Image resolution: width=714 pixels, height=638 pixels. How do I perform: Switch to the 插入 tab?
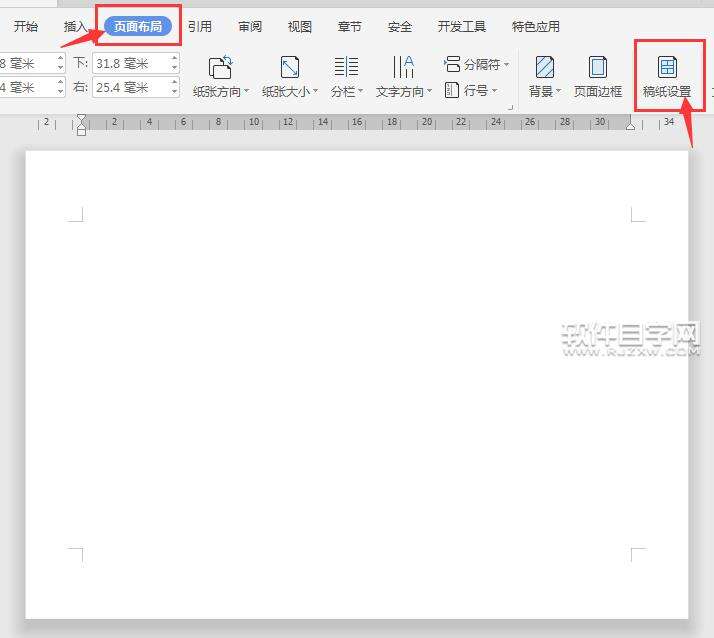coord(76,26)
